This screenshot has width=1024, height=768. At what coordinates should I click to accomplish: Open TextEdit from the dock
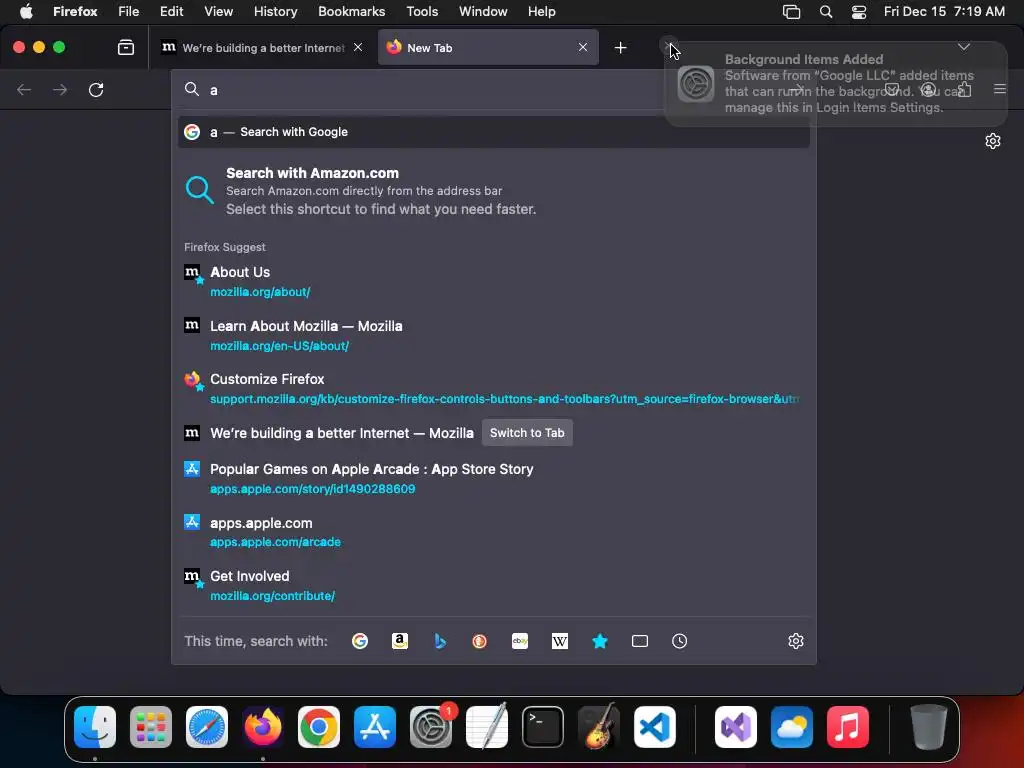(x=487, y=727)
